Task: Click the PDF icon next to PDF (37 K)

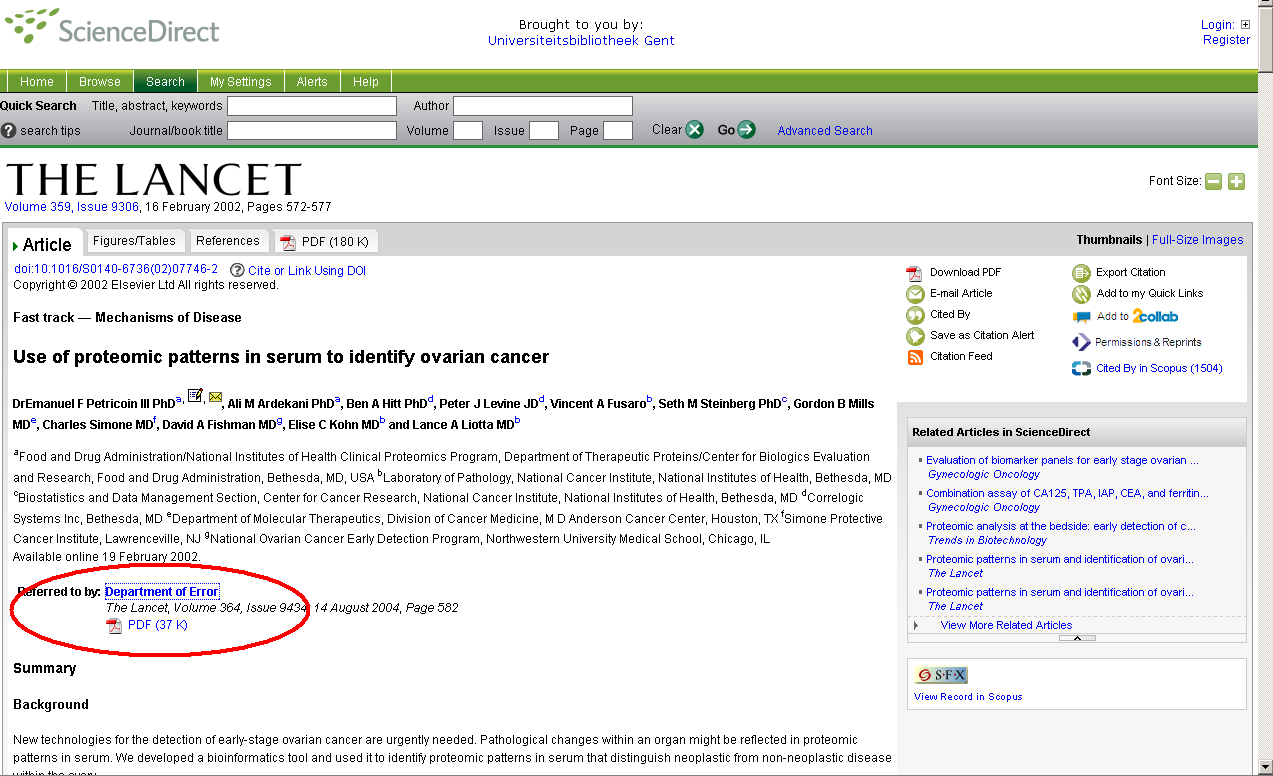Action: pyautogui.click(x=114, y=626)
